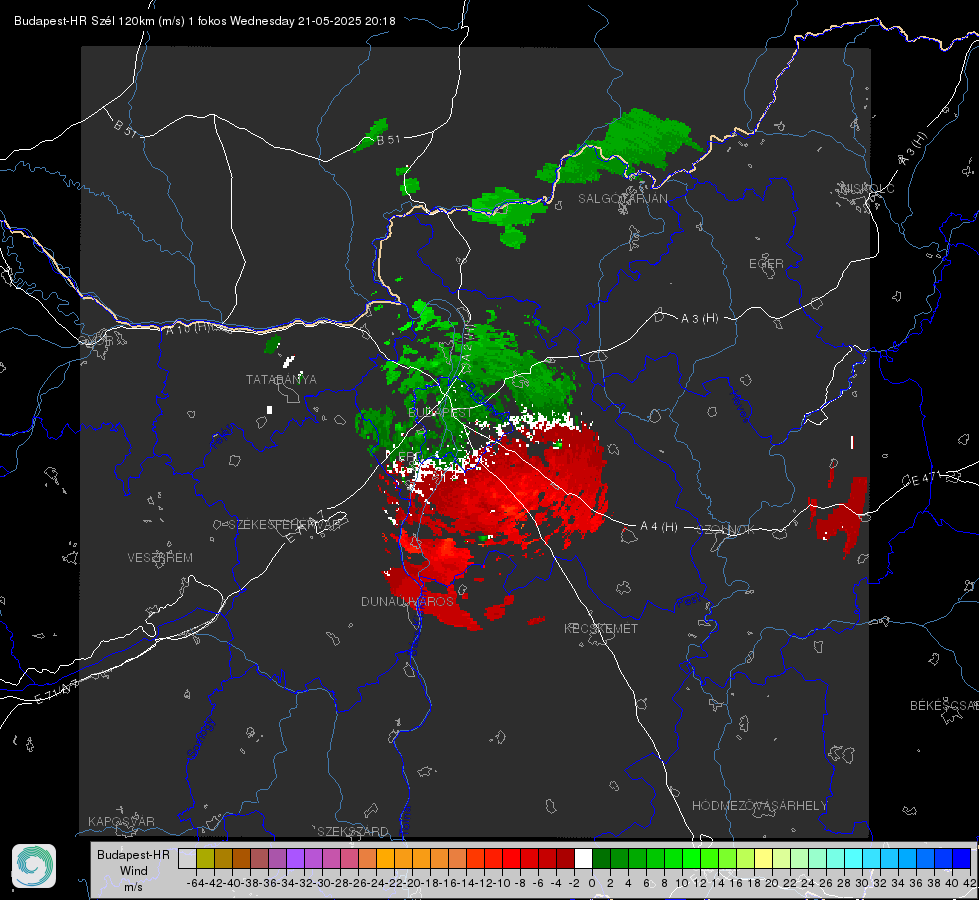
Task: Click the blue 'Pest' county label
Action: 688,602
